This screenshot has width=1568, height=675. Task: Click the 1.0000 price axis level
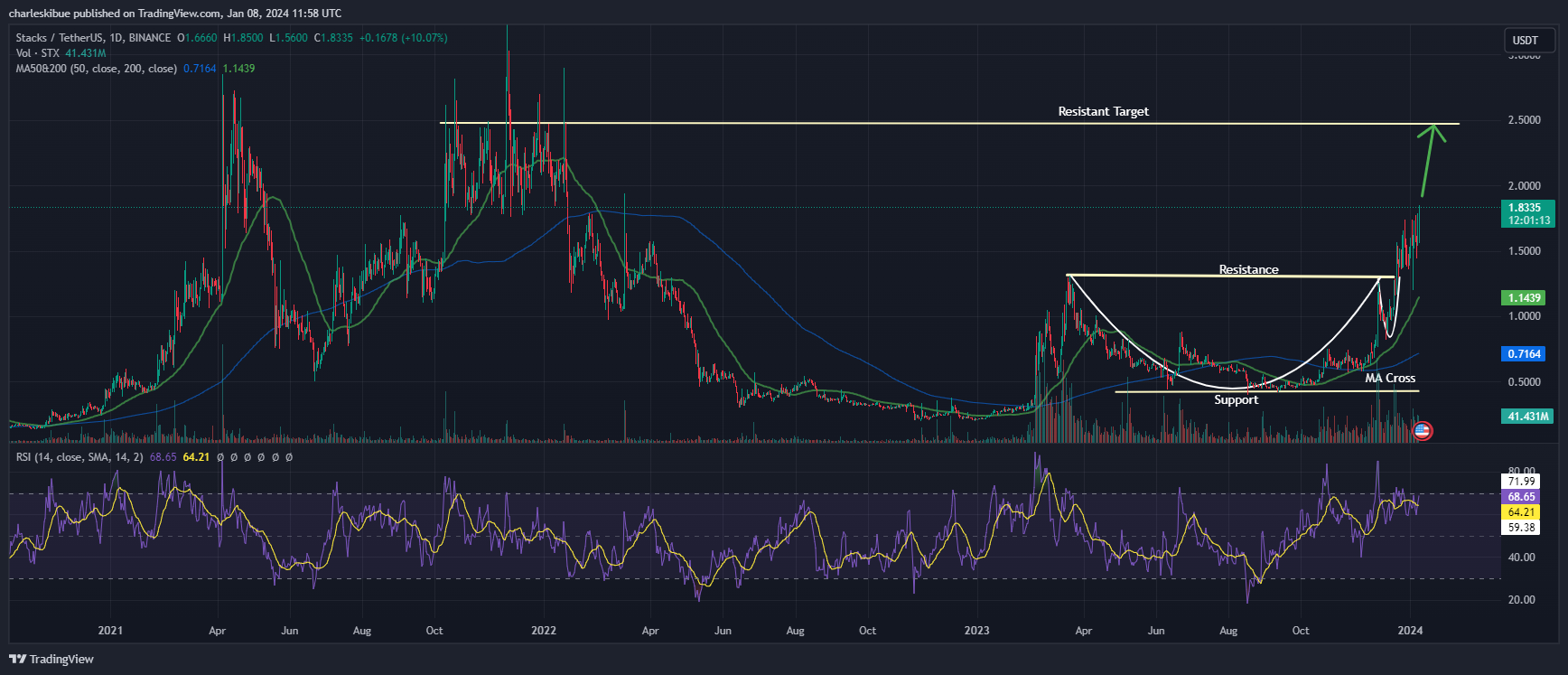point(1524,316)
